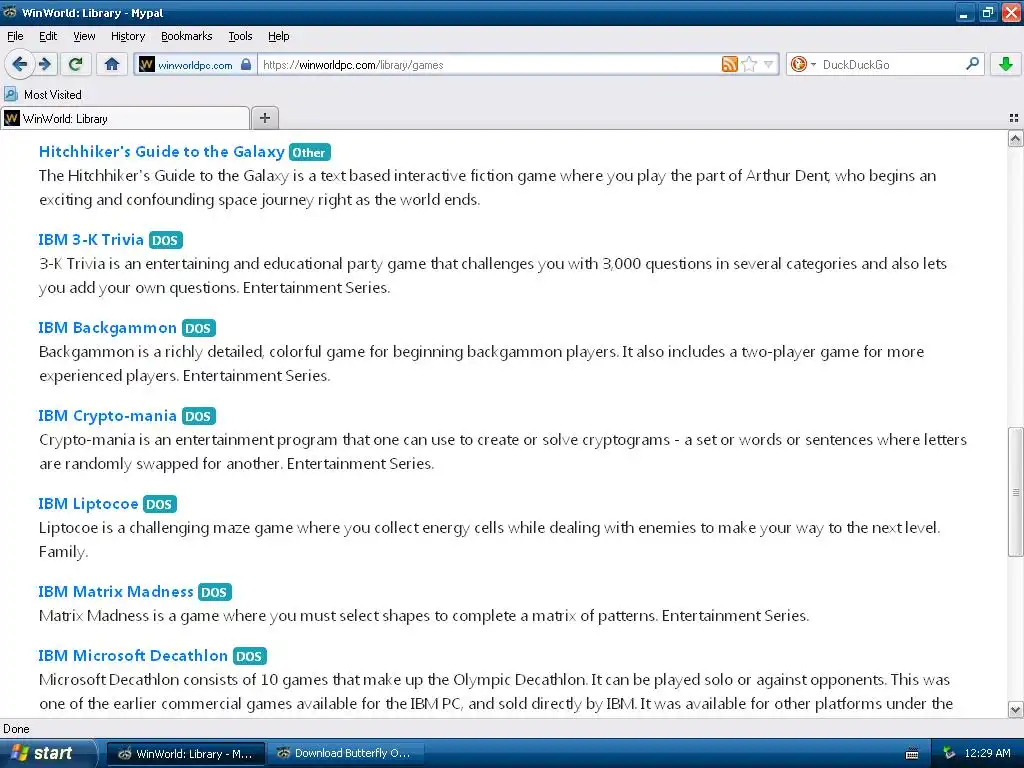
Task: Open the IBM Matrix Madness link
Action: (116, 592)
